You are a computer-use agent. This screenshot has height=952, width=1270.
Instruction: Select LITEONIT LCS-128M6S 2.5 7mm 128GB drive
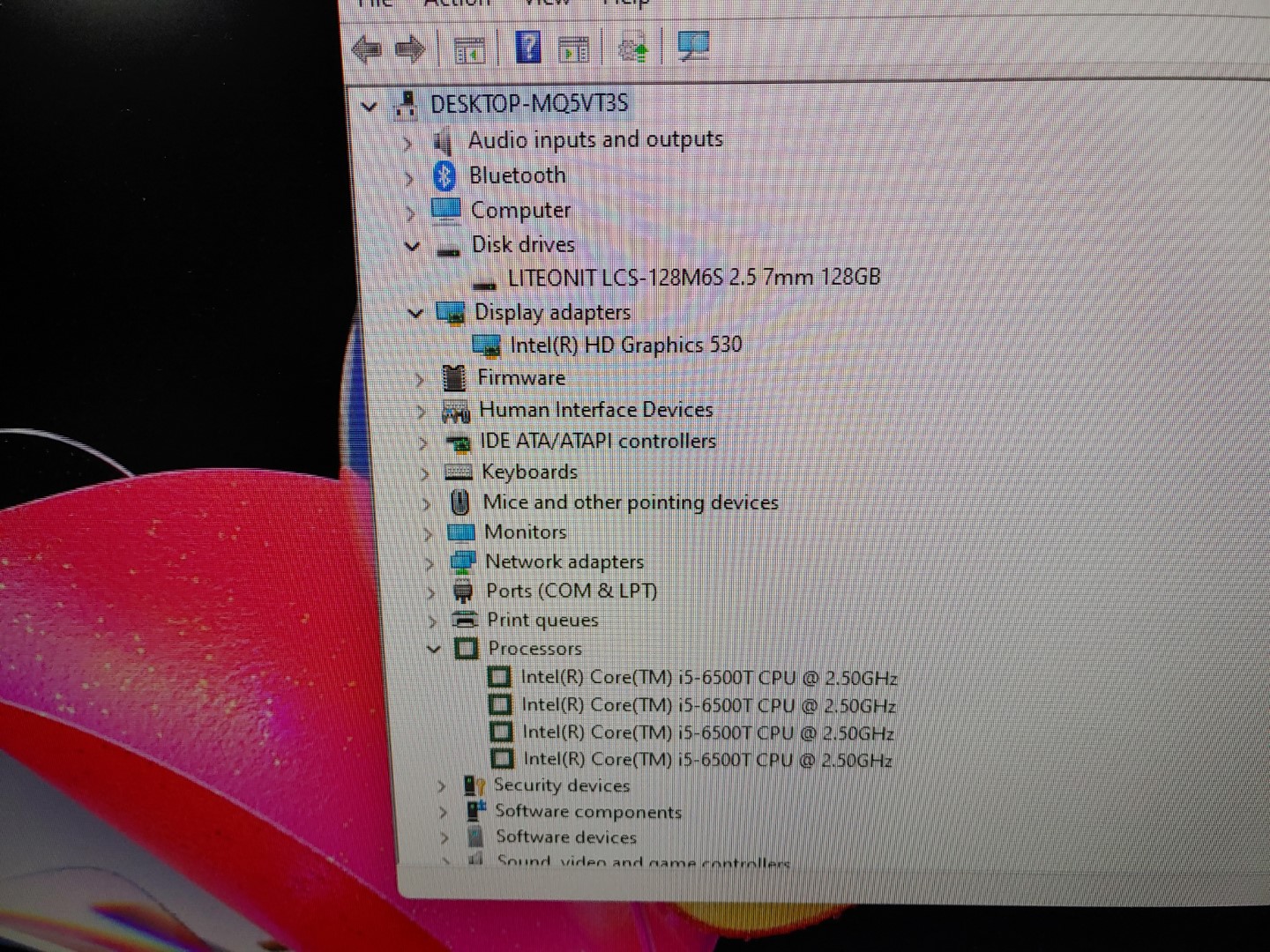(694, 278)
